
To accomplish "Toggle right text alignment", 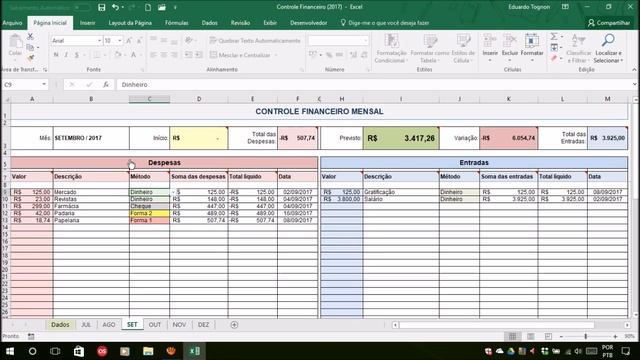I will (x=174, y=55).
